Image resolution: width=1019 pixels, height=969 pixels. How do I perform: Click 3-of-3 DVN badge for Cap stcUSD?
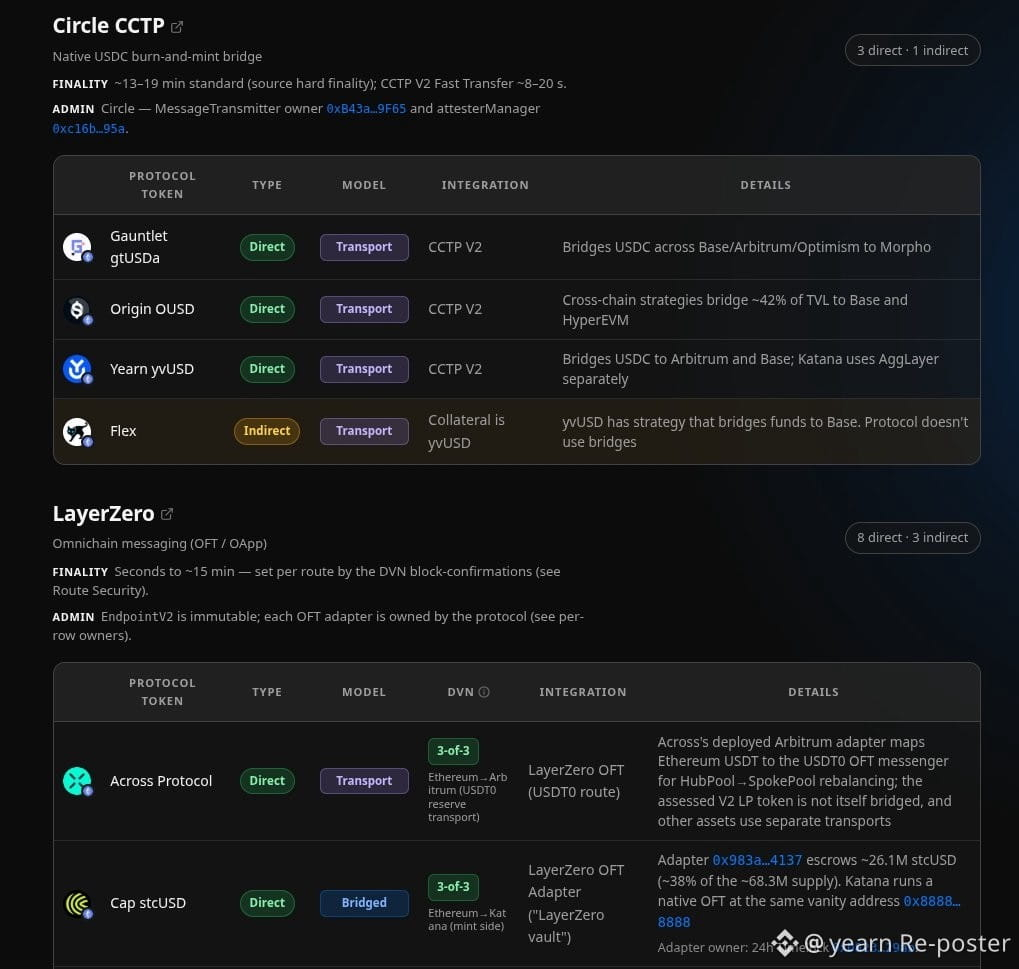453,887
